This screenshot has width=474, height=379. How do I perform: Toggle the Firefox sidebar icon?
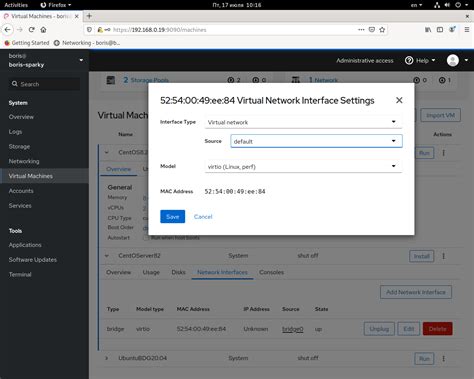click(x=440, y=30)
